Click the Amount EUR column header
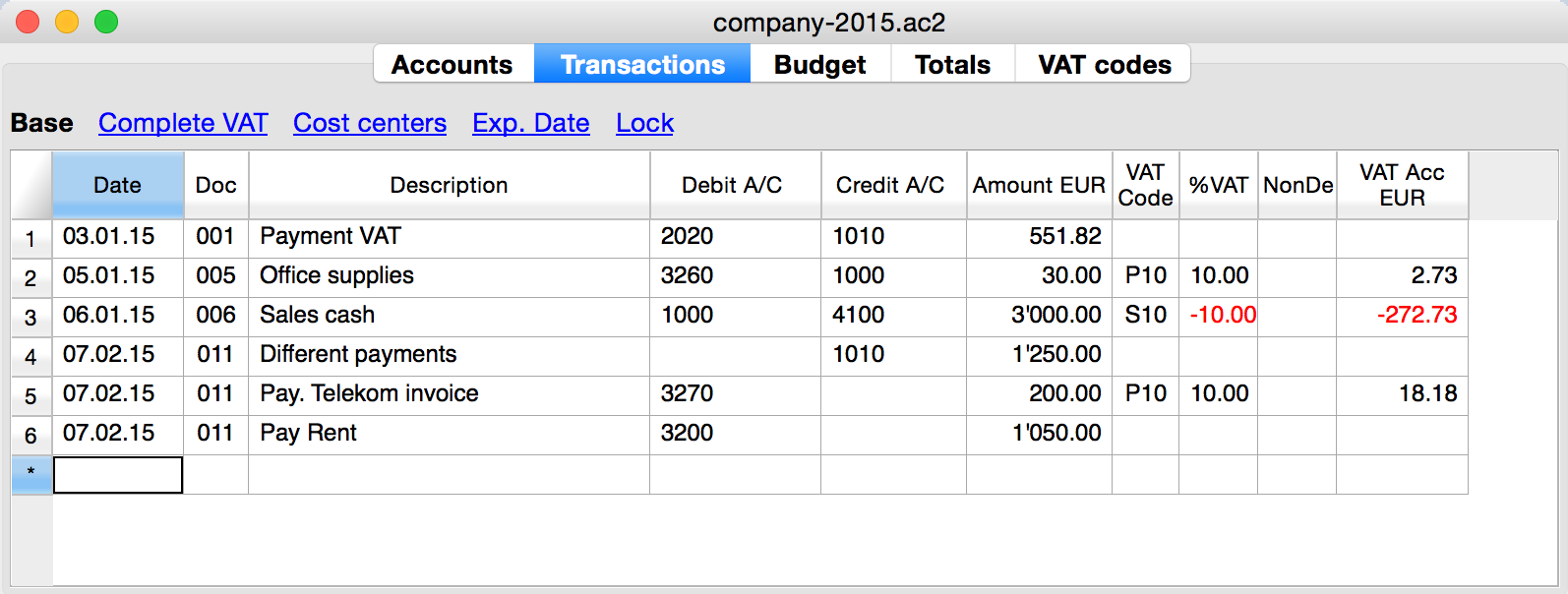Screen dimensions: 1568x594 [1039, 185]
